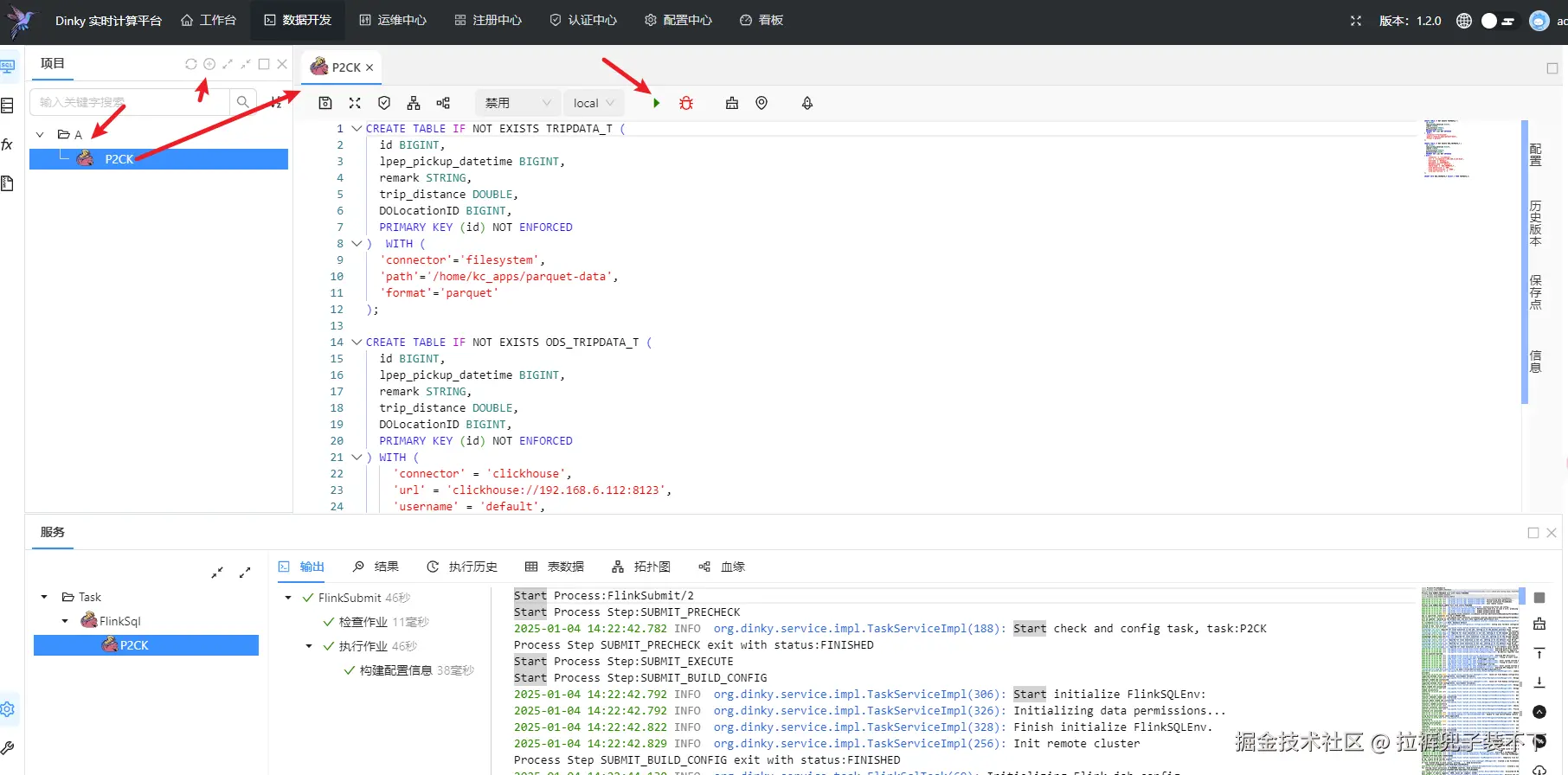Enter editor fullscreen via expand-arrows toolbar icon
The image size is (1568, 775).
(355, 103)
